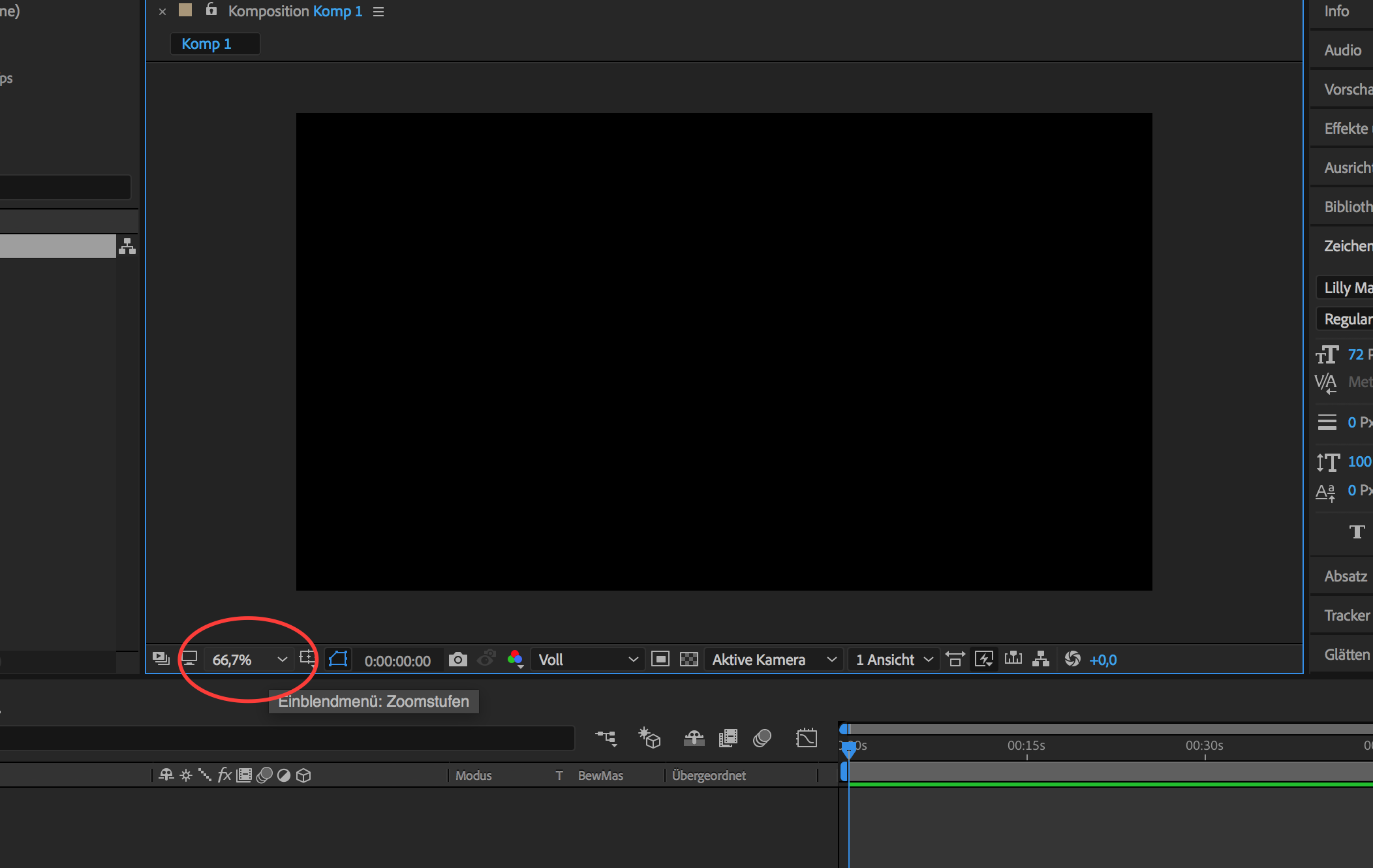This screenshot has width=1373, height=868.
Task: Open the composition flowchart icon in the viewer bar
Action: click(1041, 659)
